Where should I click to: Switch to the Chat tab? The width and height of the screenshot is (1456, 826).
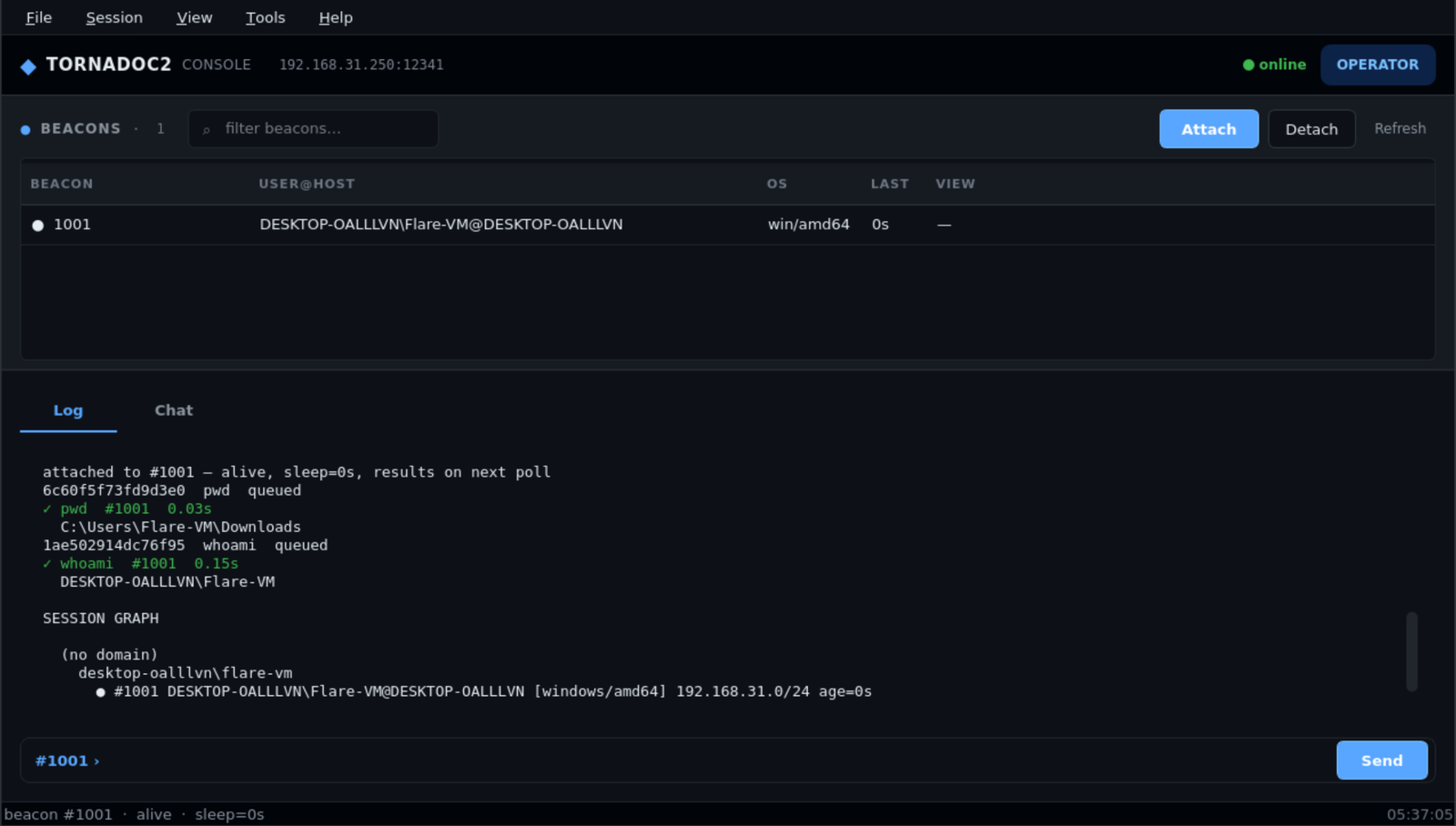pyautogui.click(x=174, y=410)
